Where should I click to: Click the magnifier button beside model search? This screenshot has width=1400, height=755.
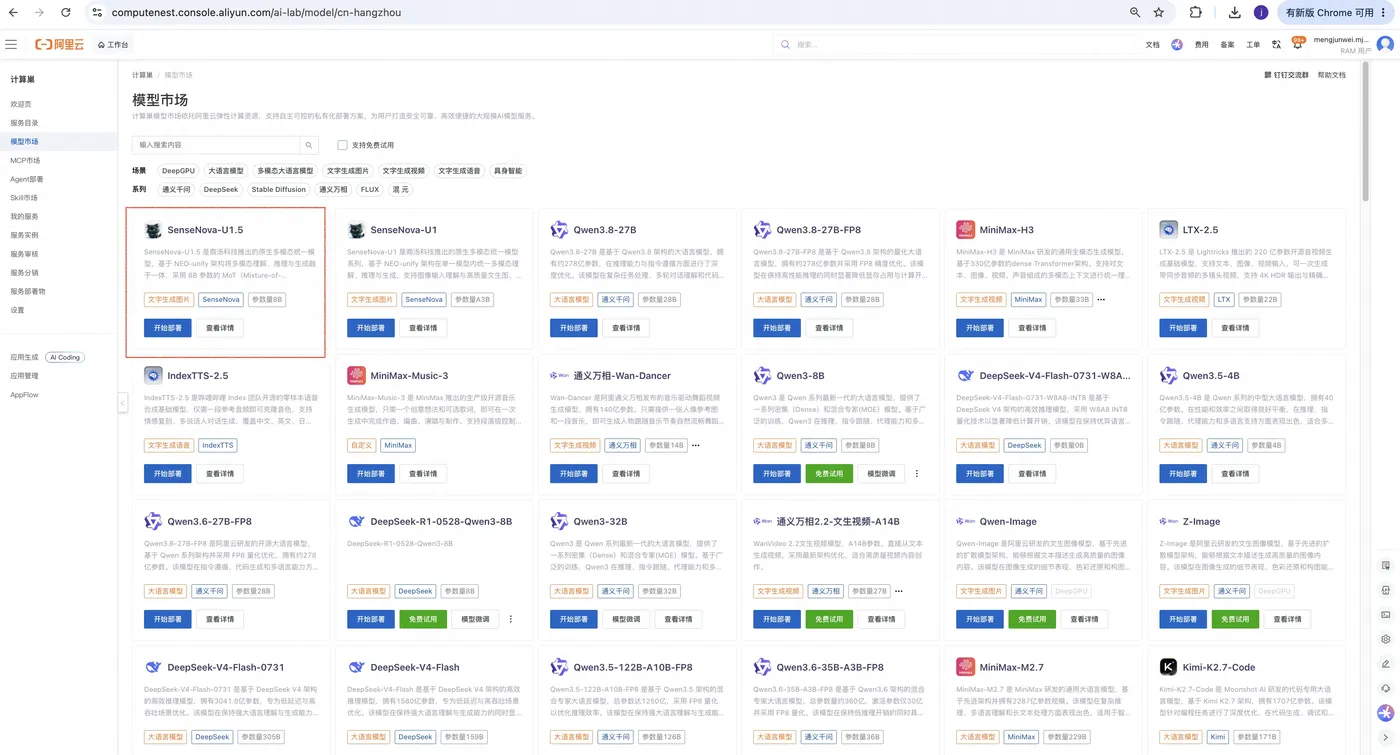310,145
